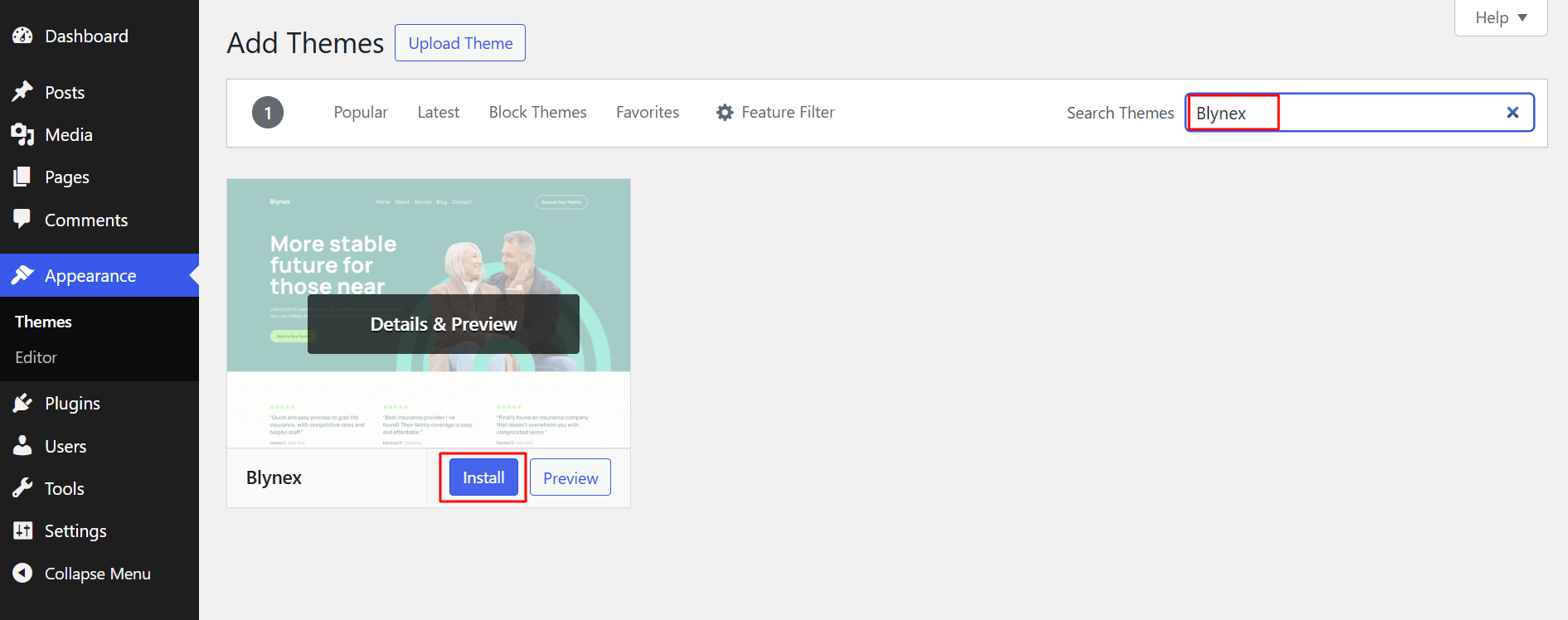Click the Users person icon
The width and height of the screenshot is (1568, 620).
[22, 446]
